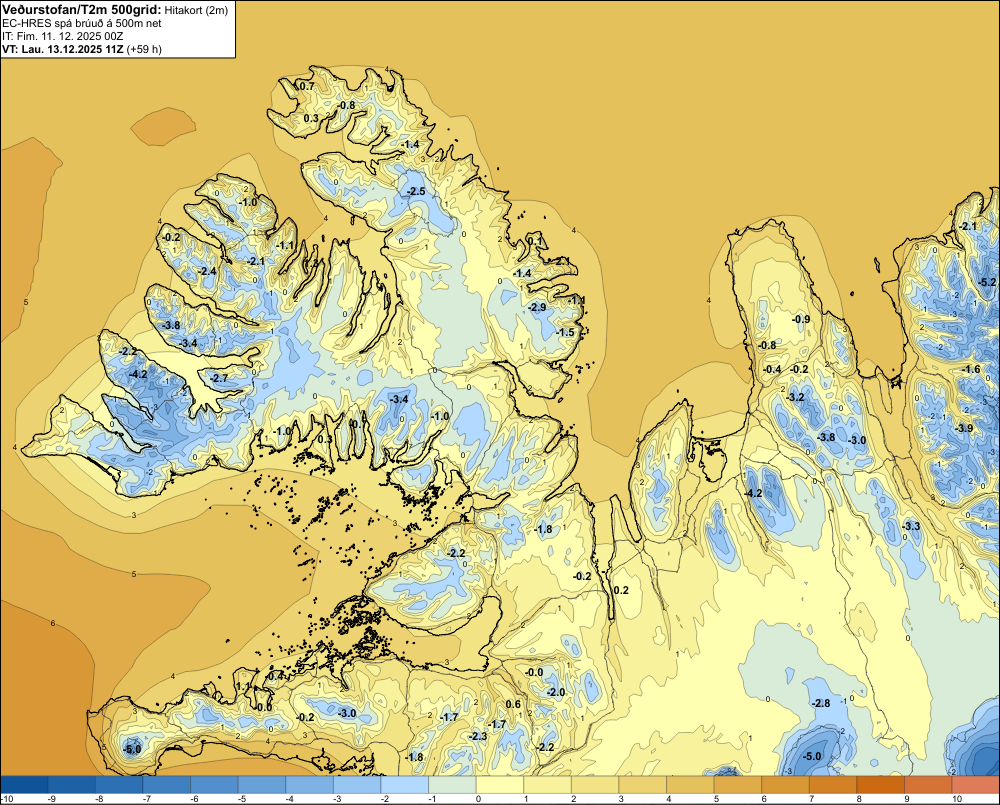The height and width of the screenshot is (805, 1000).
Task: Click the '-10' legend scale label
Action: click(7, 799)
